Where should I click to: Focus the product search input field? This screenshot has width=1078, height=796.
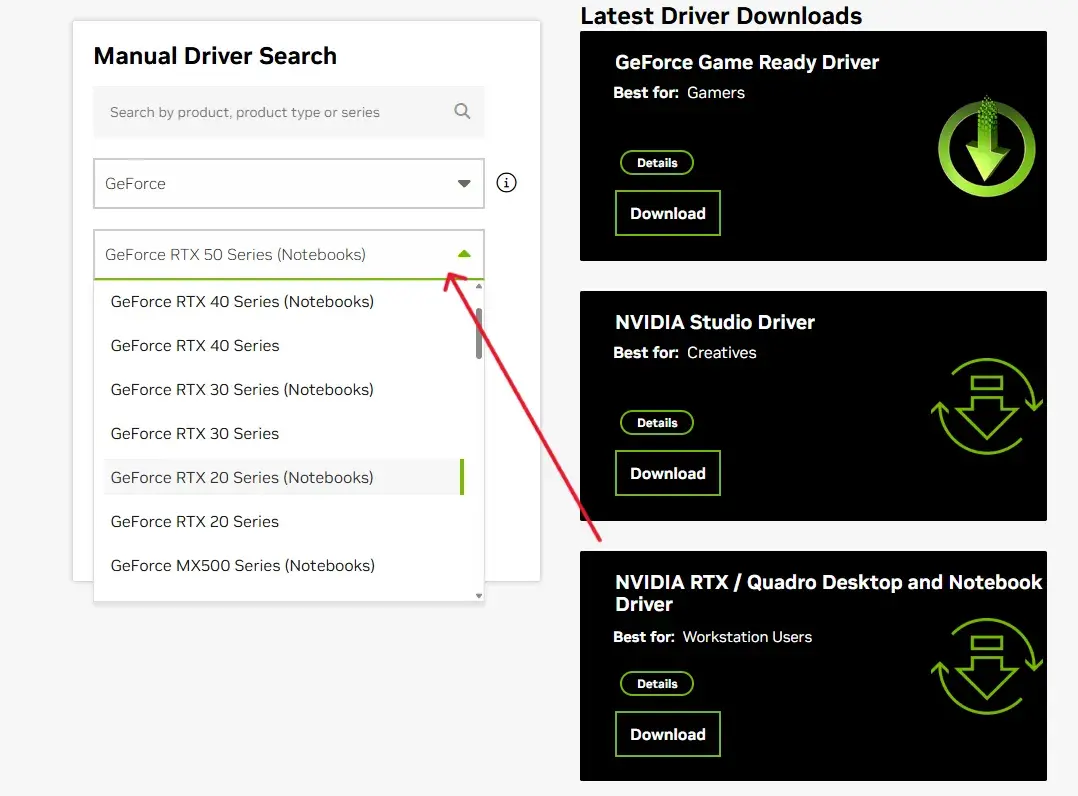pos(270,112)
